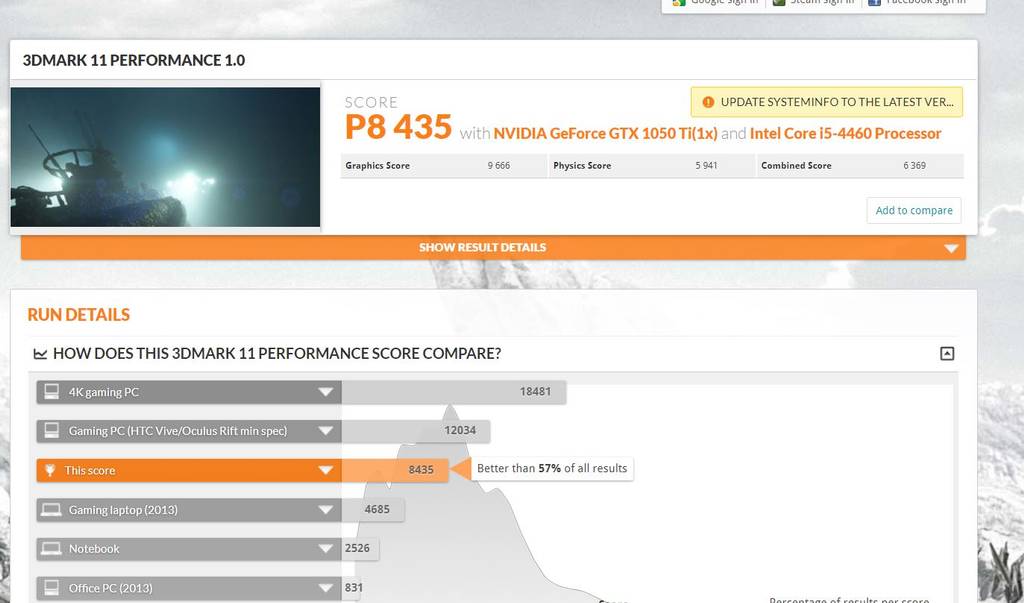Expand the Office PC (2013) dropdown arrow

coord(325,588)
